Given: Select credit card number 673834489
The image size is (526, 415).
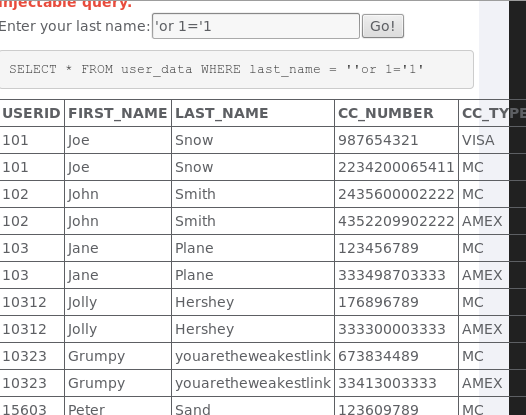Looking at the screenshot, I should [x=378, y=356].
